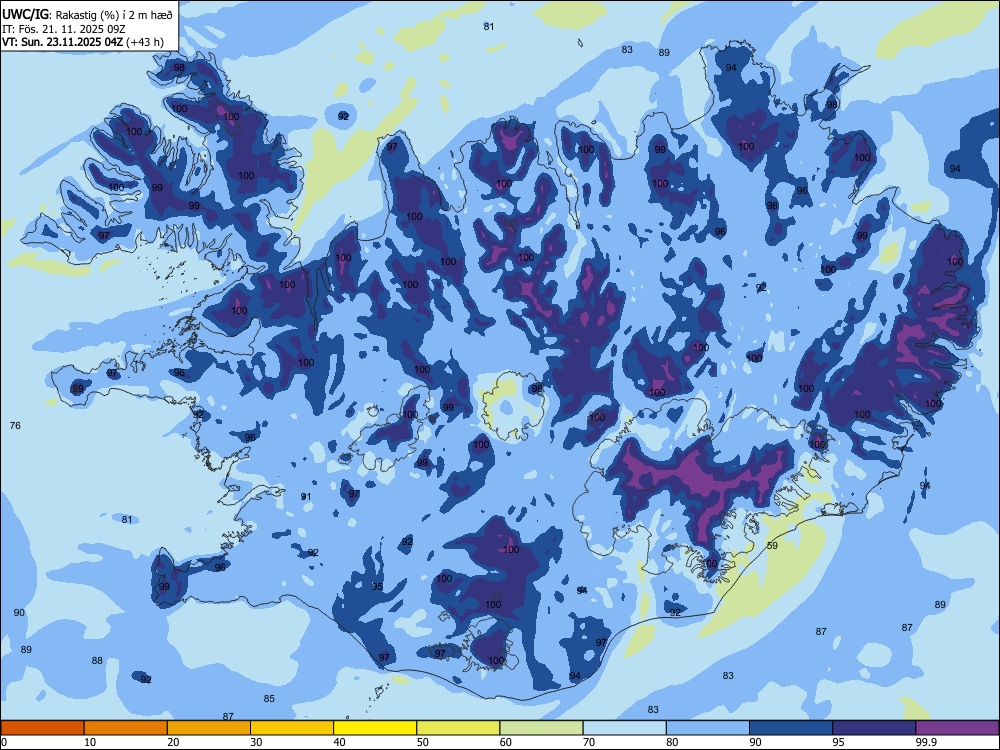Click the '95' legend scale label
1000x750 pixels.
point(838,742)
